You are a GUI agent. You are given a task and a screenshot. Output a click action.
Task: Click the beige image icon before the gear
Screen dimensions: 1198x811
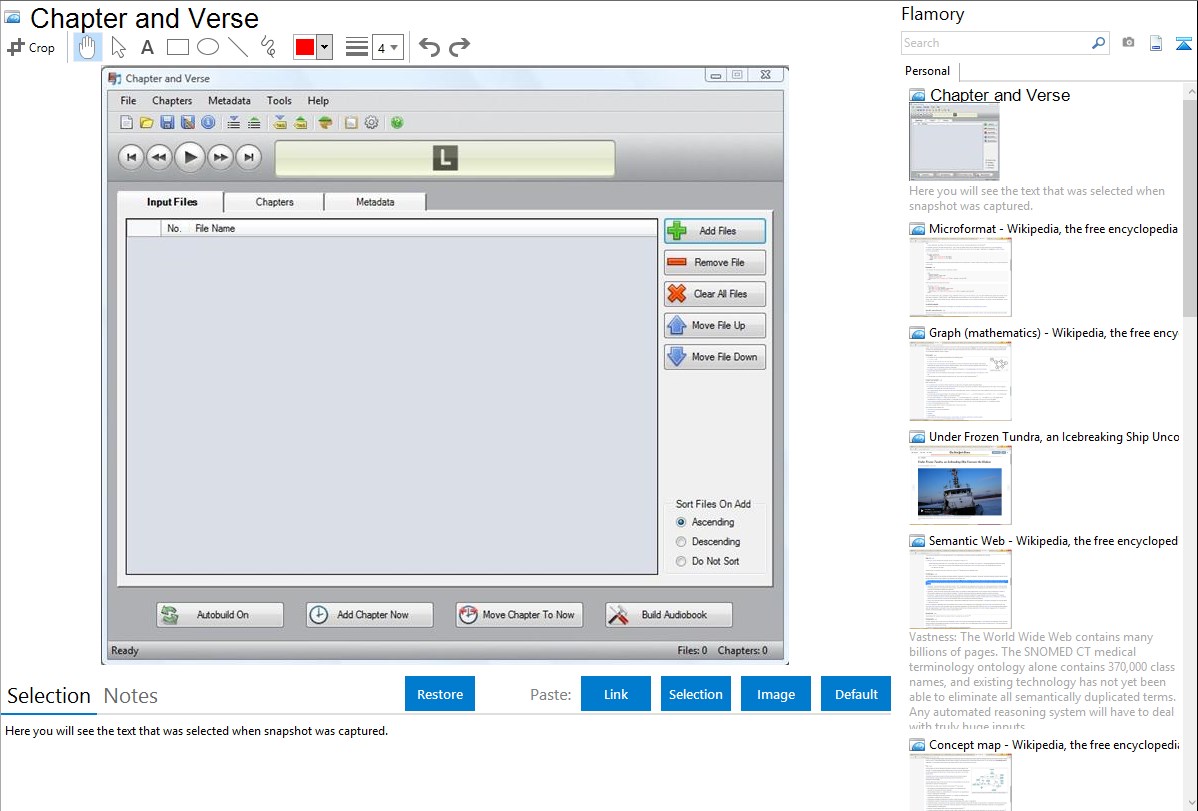(351, 122)
